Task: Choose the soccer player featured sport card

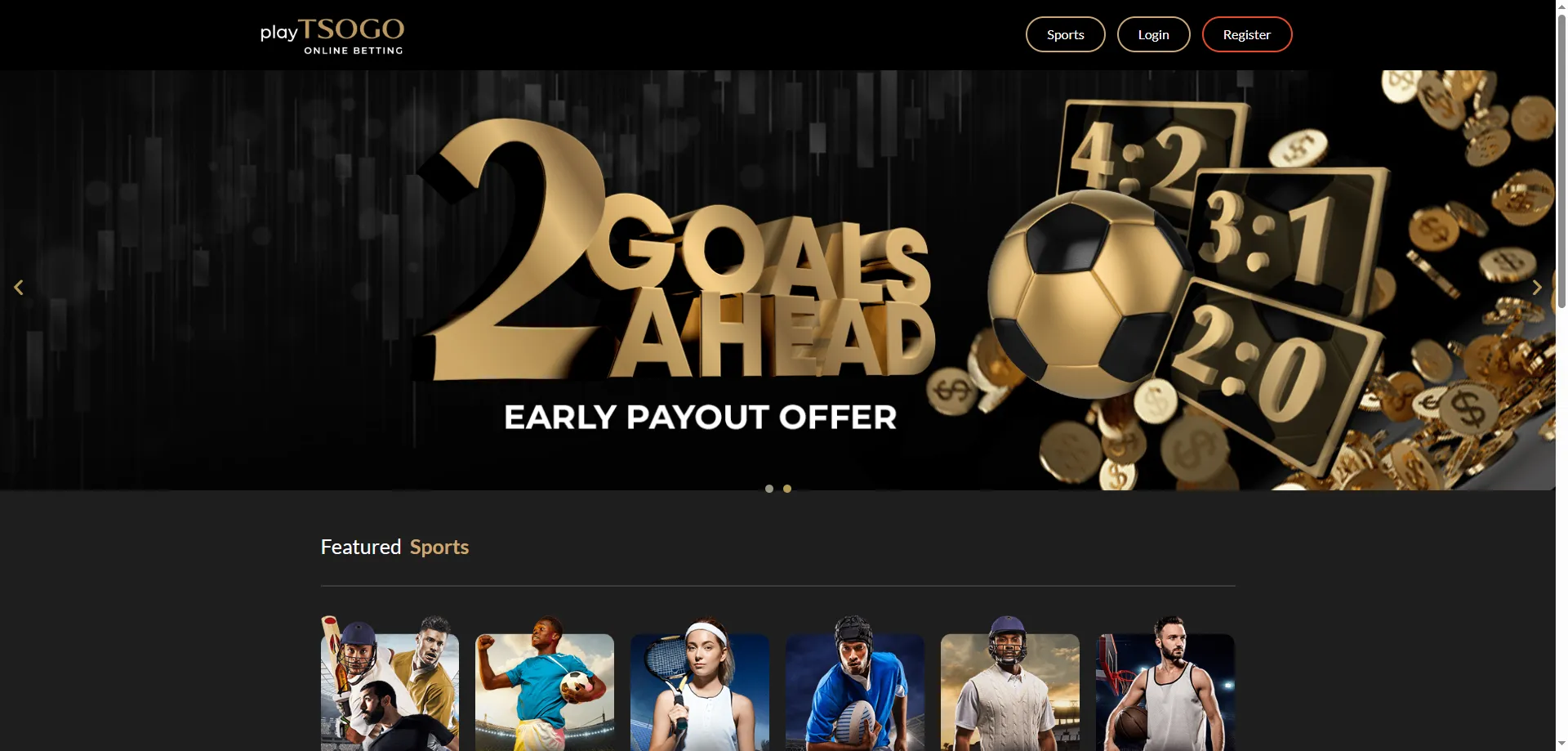Action: click(545, 683)
